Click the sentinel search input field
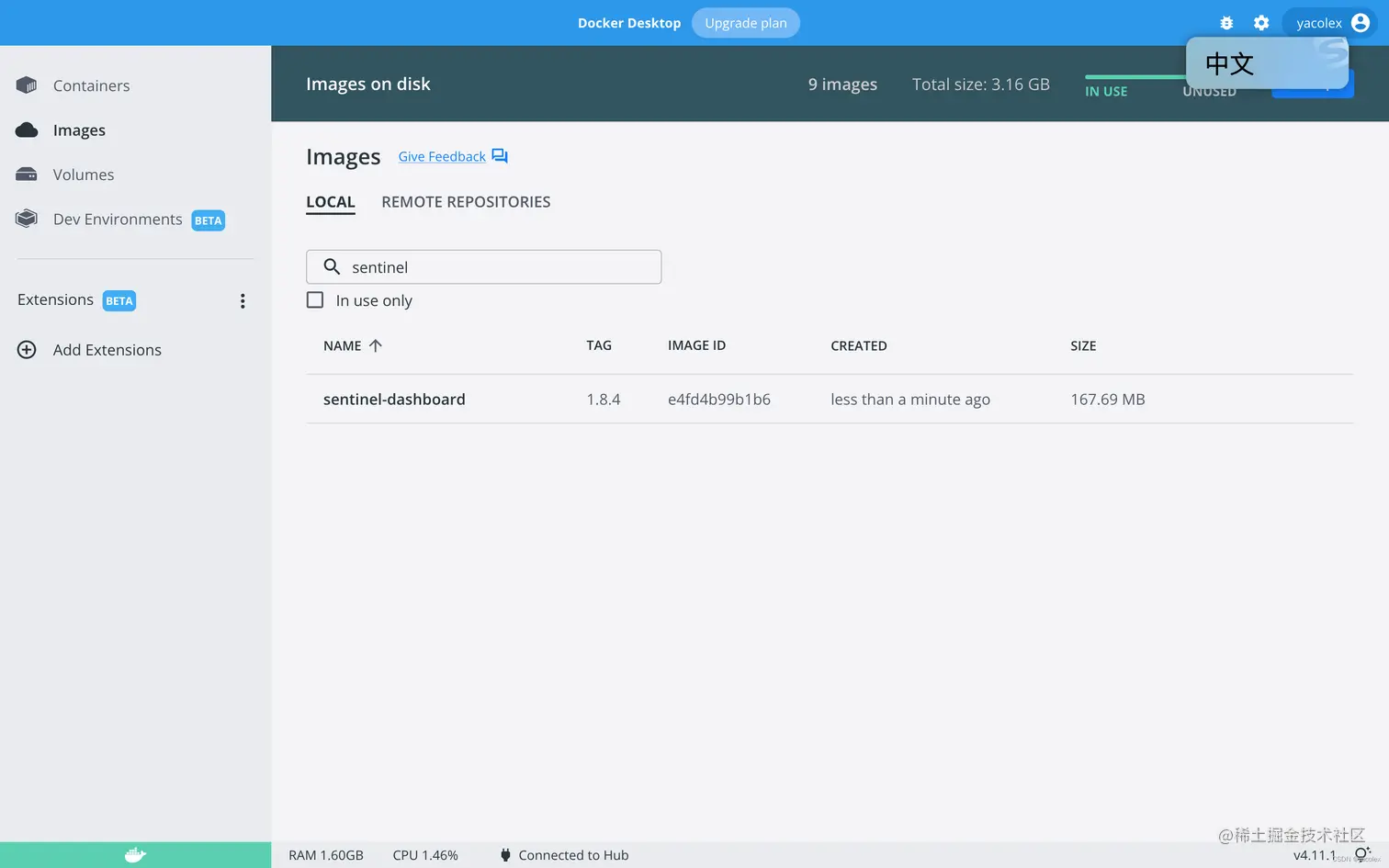Image resolution: width=1389 pixels, height=868 pixels. (483, 267)
